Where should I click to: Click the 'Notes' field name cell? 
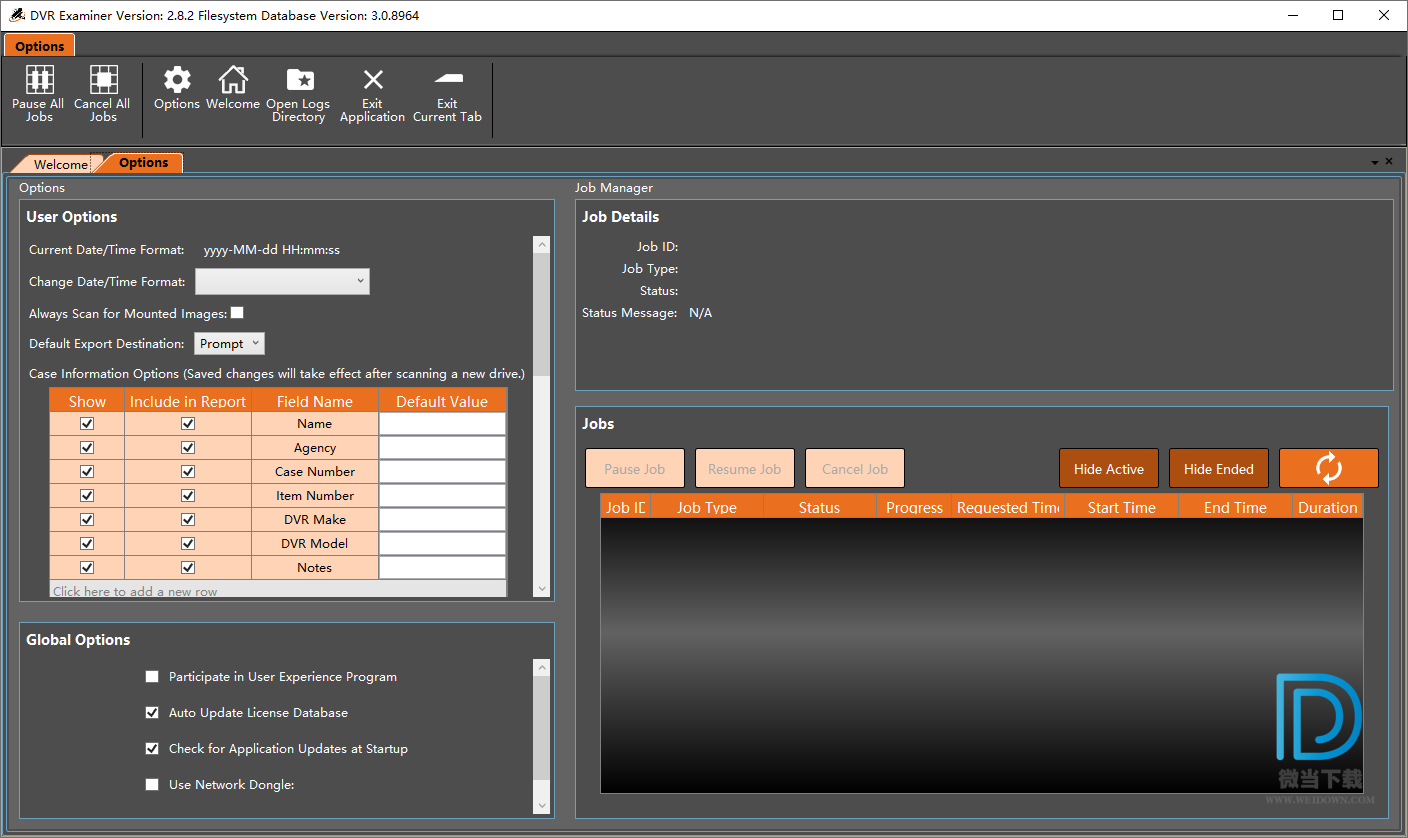point(315,568)
